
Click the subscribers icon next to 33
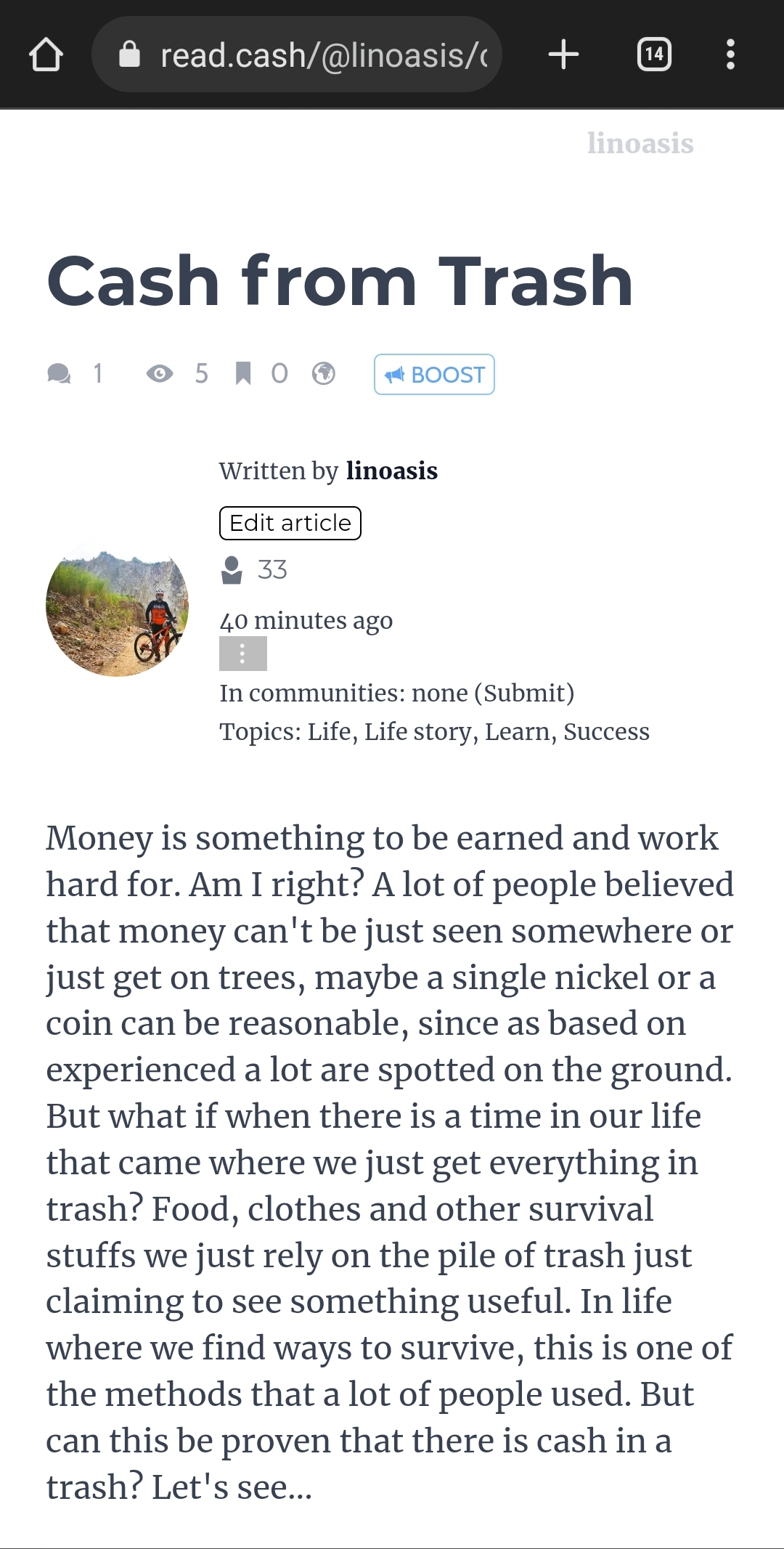point(232,570)
